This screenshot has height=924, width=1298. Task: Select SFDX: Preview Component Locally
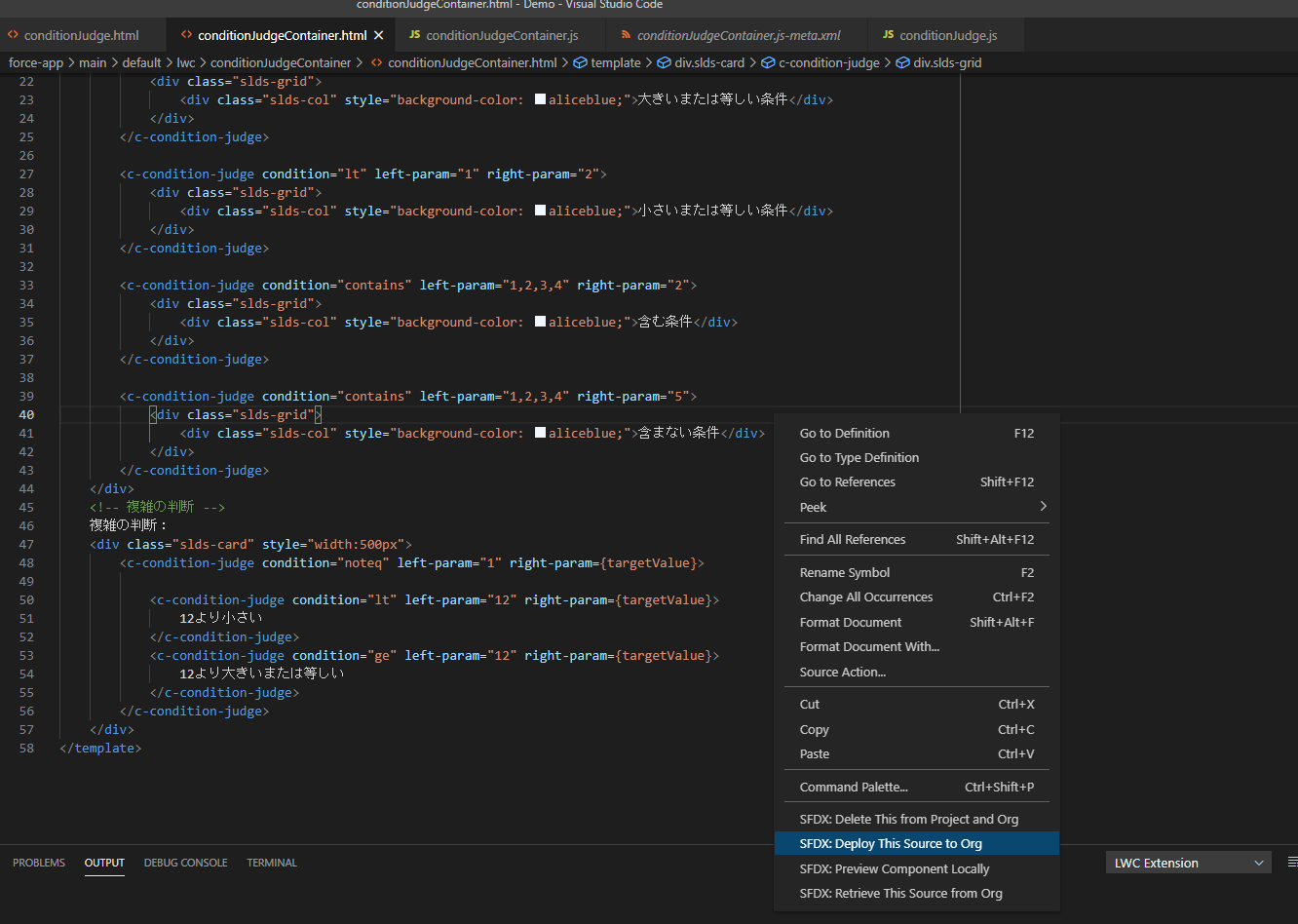click(917, 868)
